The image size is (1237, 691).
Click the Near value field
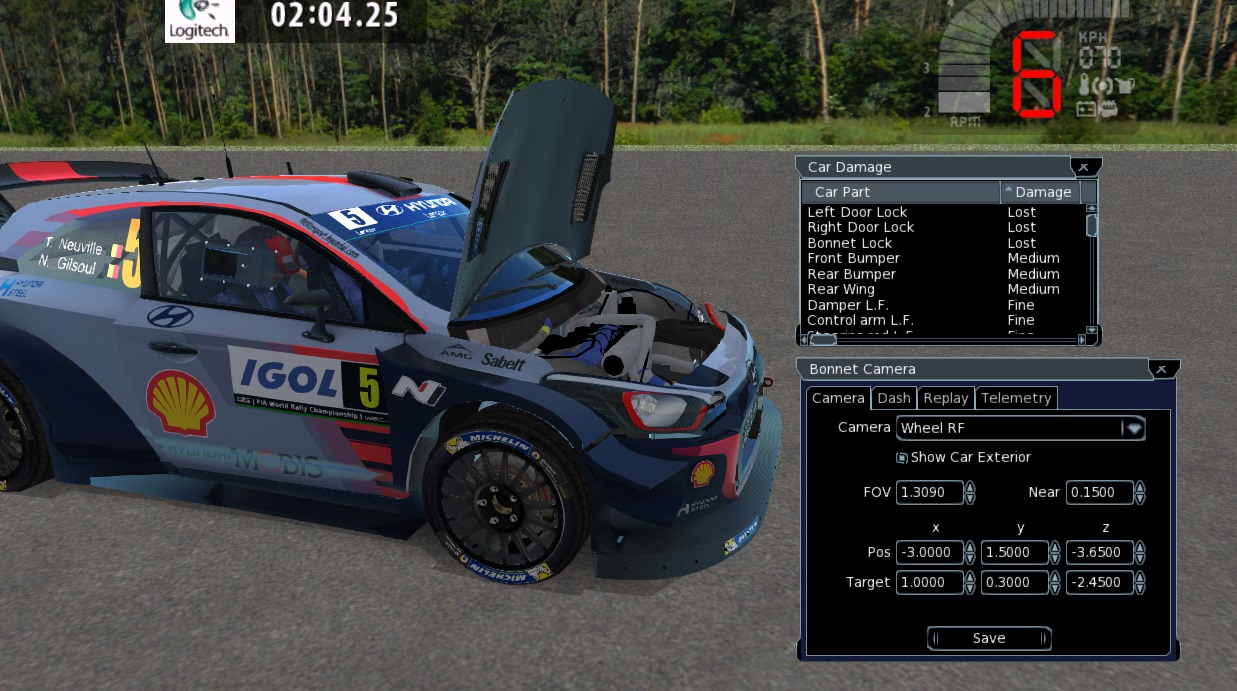click(1100, 492)
